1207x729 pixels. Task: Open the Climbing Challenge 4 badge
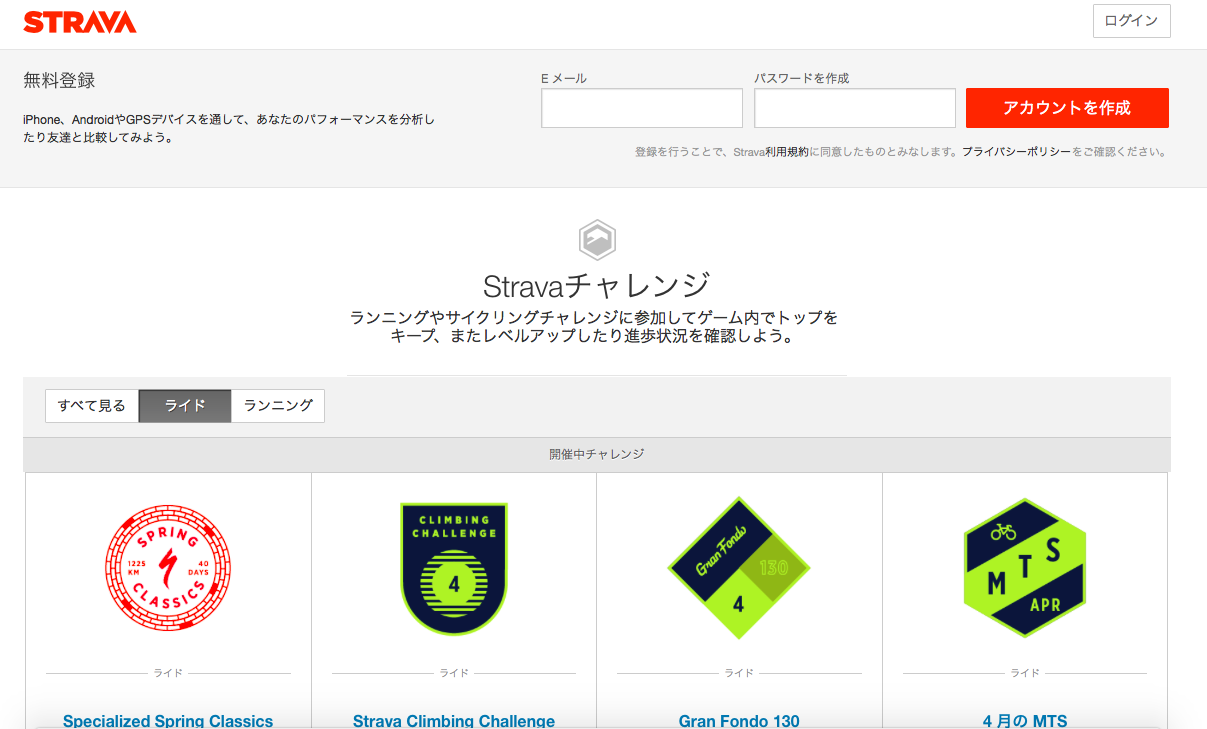(454, 568)
